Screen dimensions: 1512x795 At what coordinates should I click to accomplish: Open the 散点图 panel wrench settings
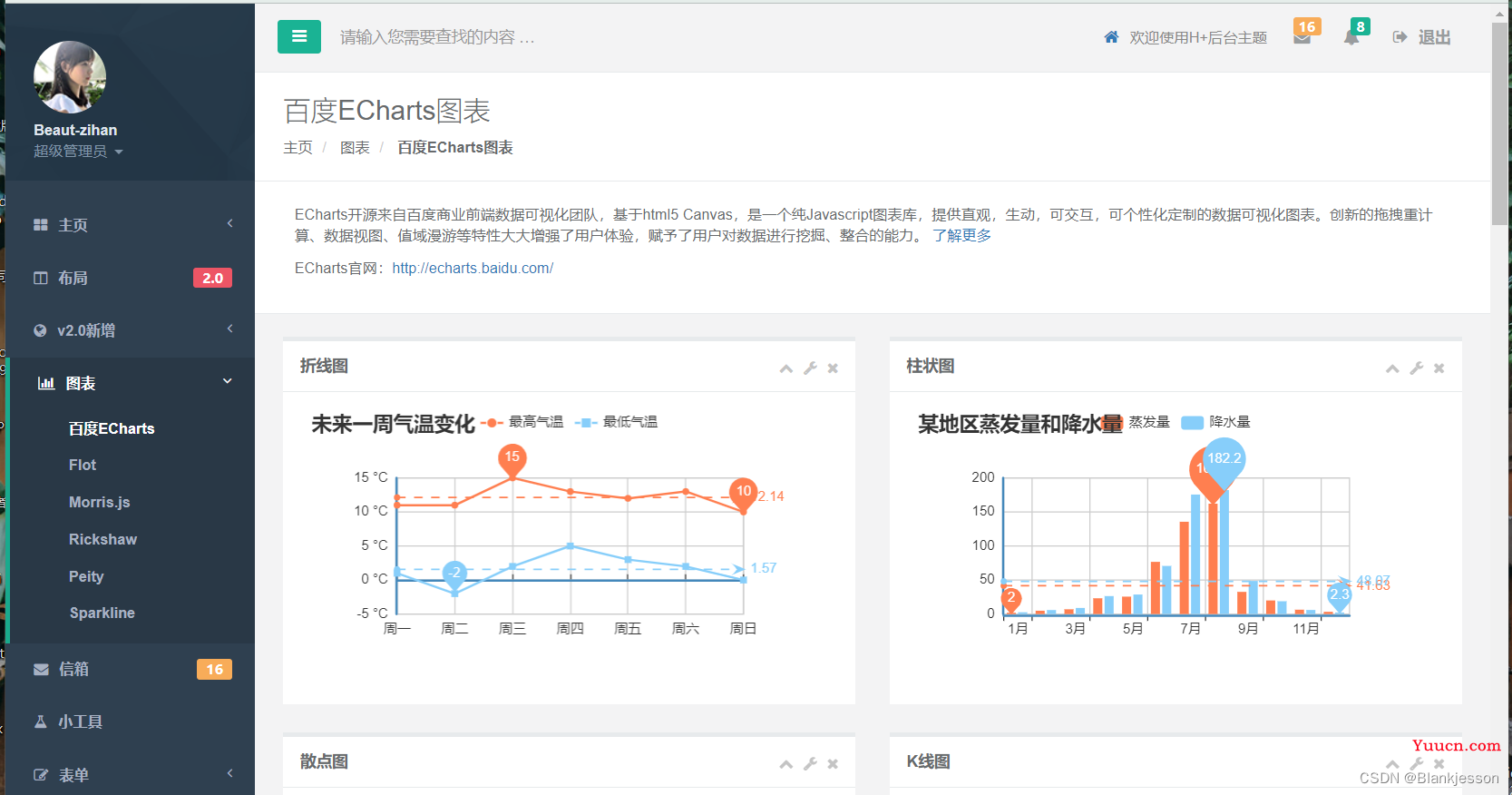point(810,763)
